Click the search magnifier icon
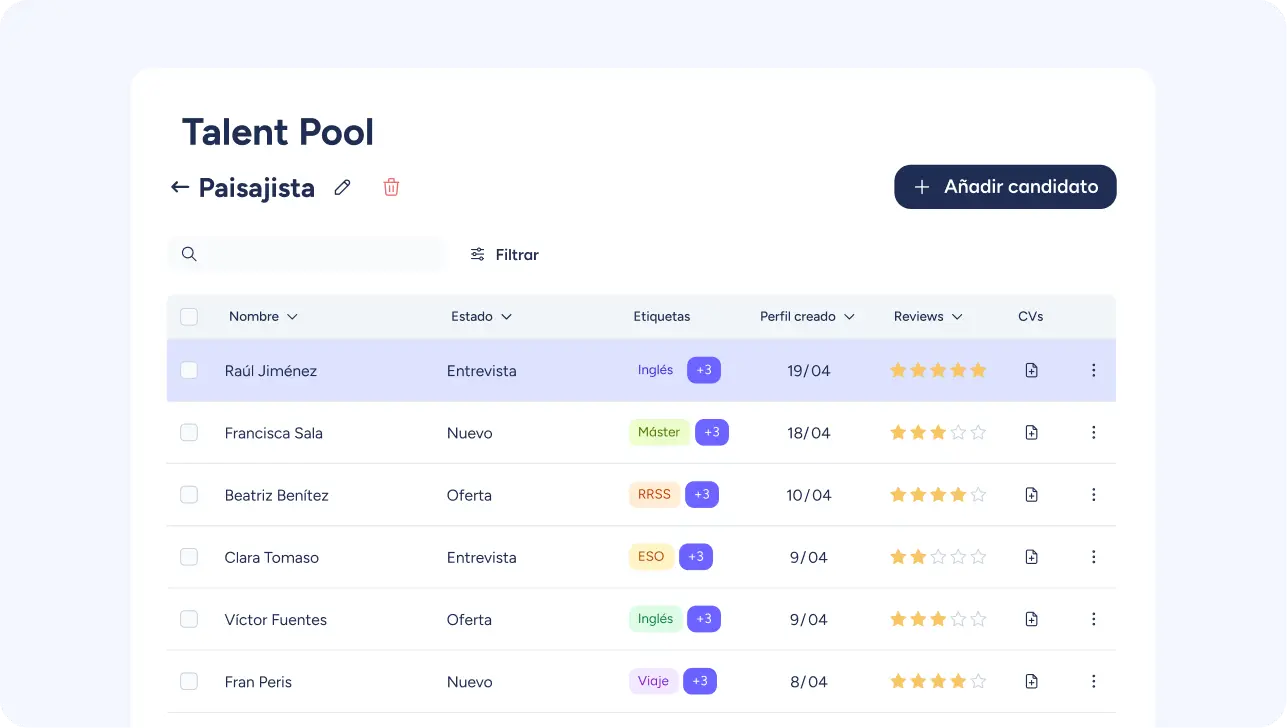Image resolution: width=1287 pixels, height=728 pixels. [x=189, y=254]
